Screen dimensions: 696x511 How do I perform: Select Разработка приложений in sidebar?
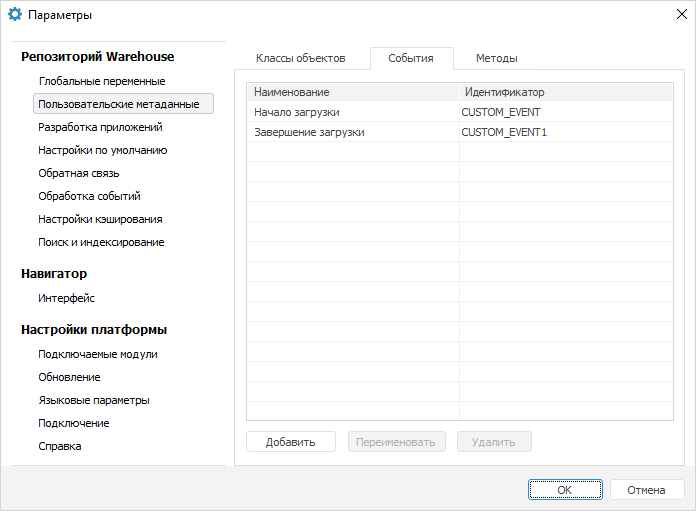click(x=100, y=127)
